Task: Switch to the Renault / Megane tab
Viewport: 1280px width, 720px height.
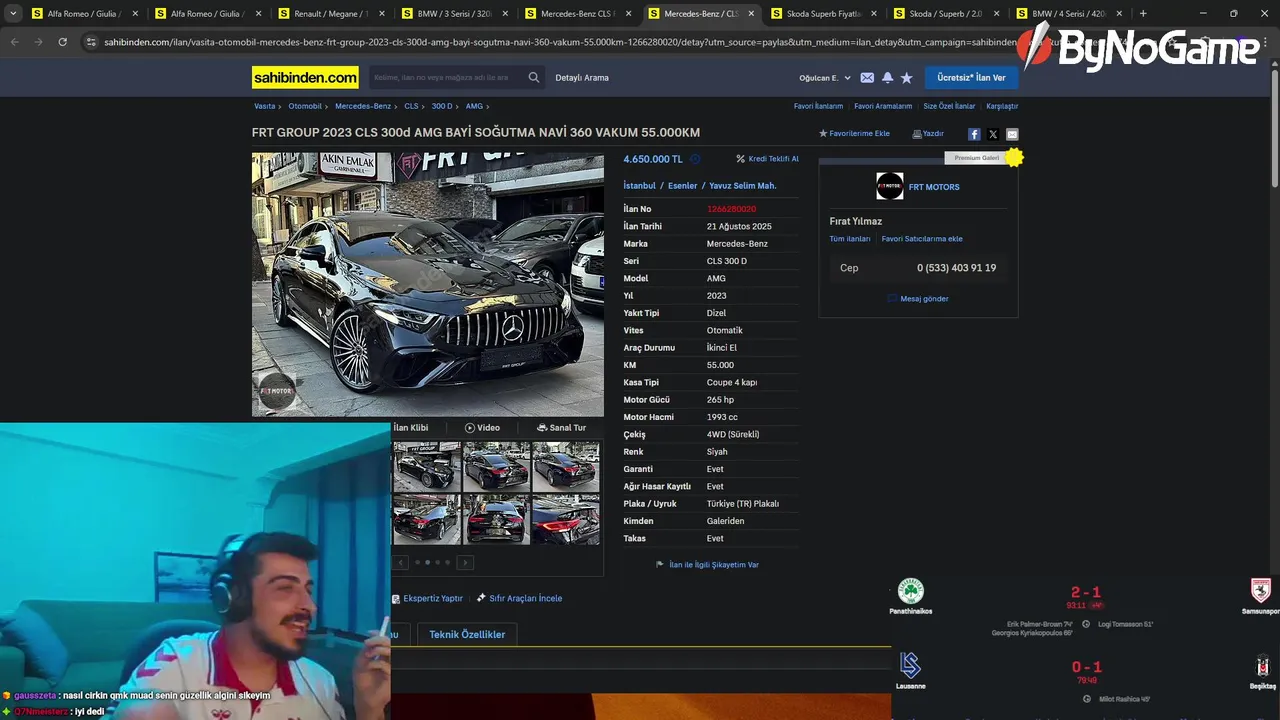Action: tap(331, 14)
